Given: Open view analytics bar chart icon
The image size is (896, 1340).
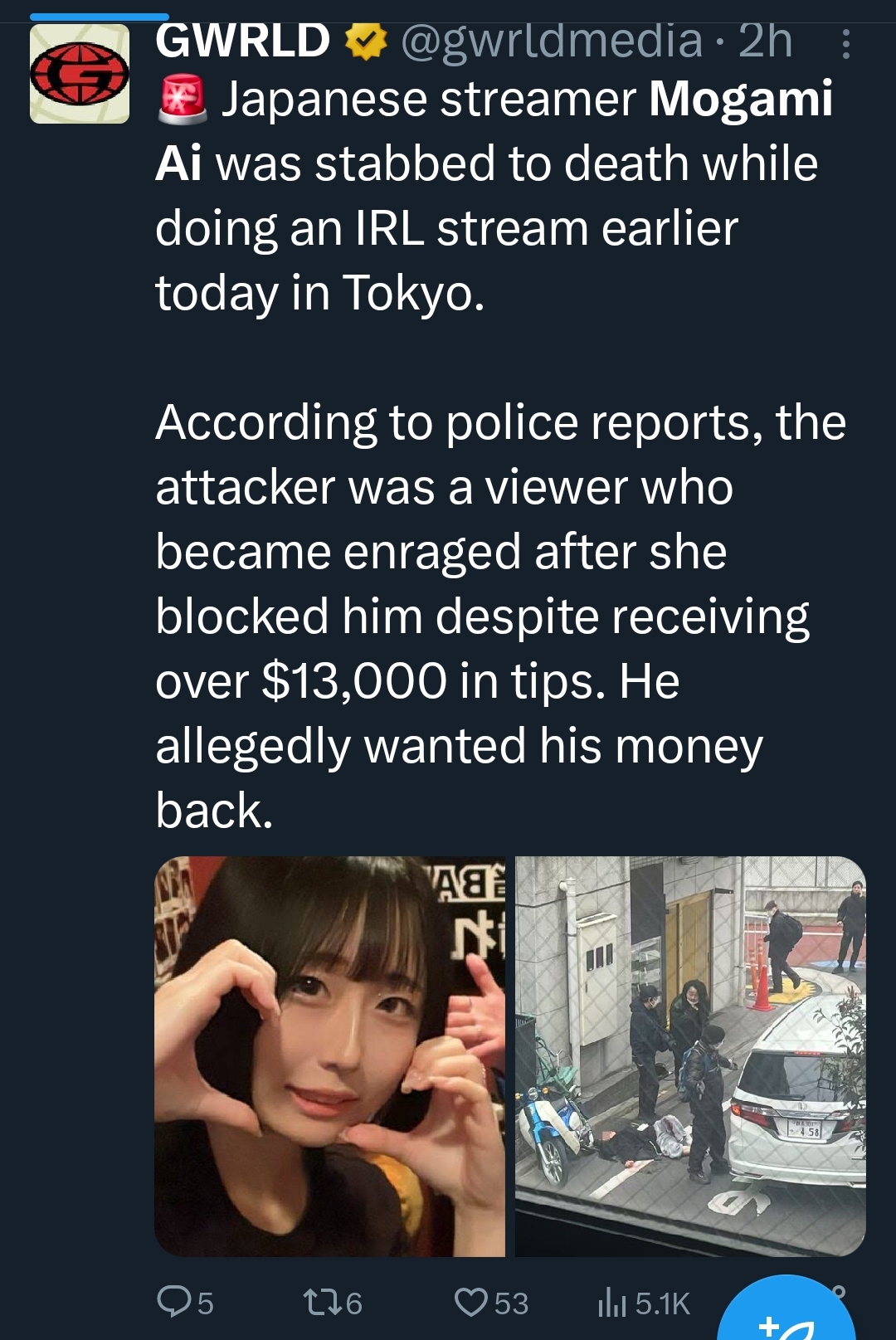Looking at the screenshot, I should coord(611,1302).
